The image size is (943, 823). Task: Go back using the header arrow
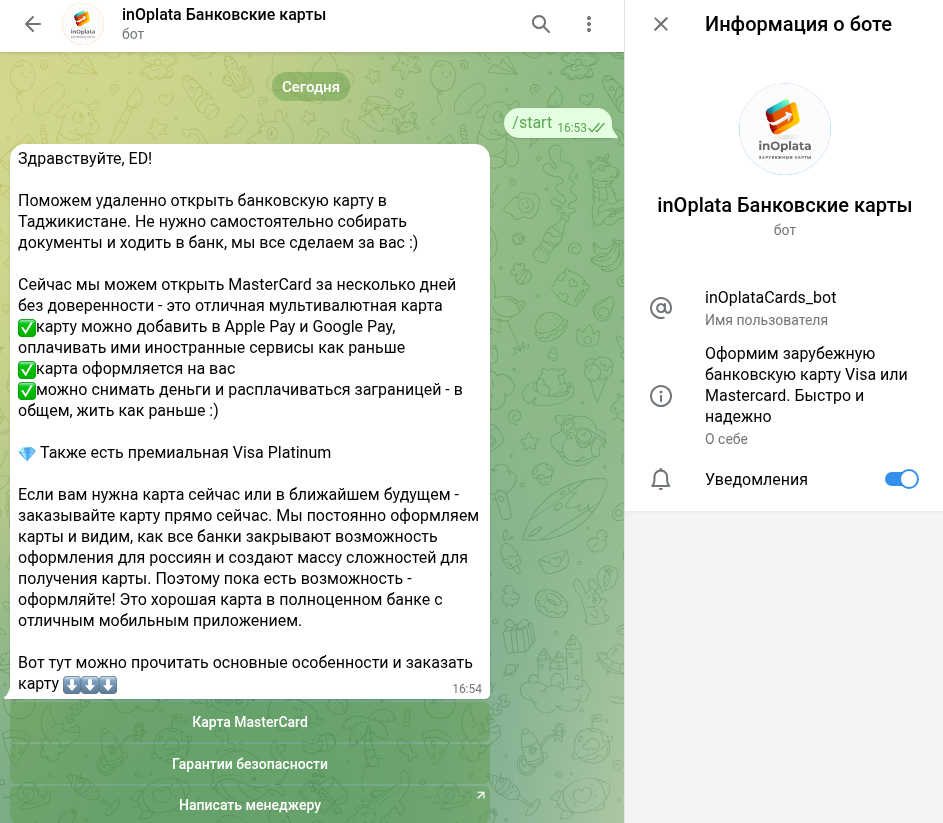33,25
